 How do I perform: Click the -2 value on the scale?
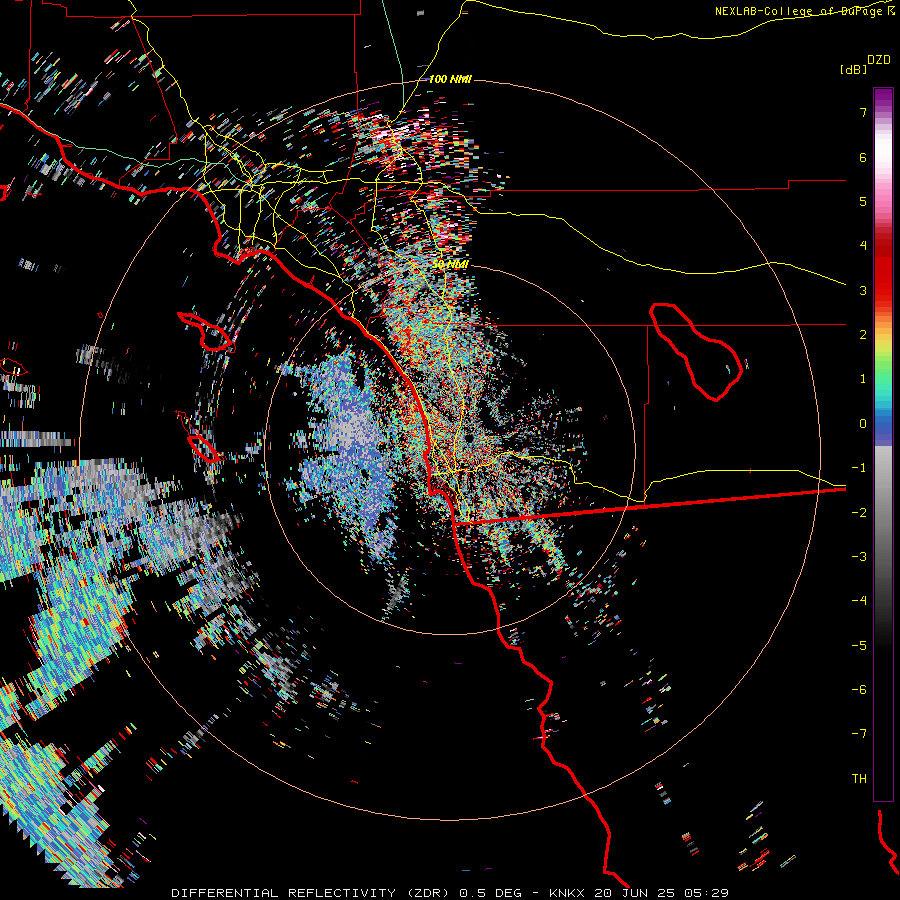(859, 512)
